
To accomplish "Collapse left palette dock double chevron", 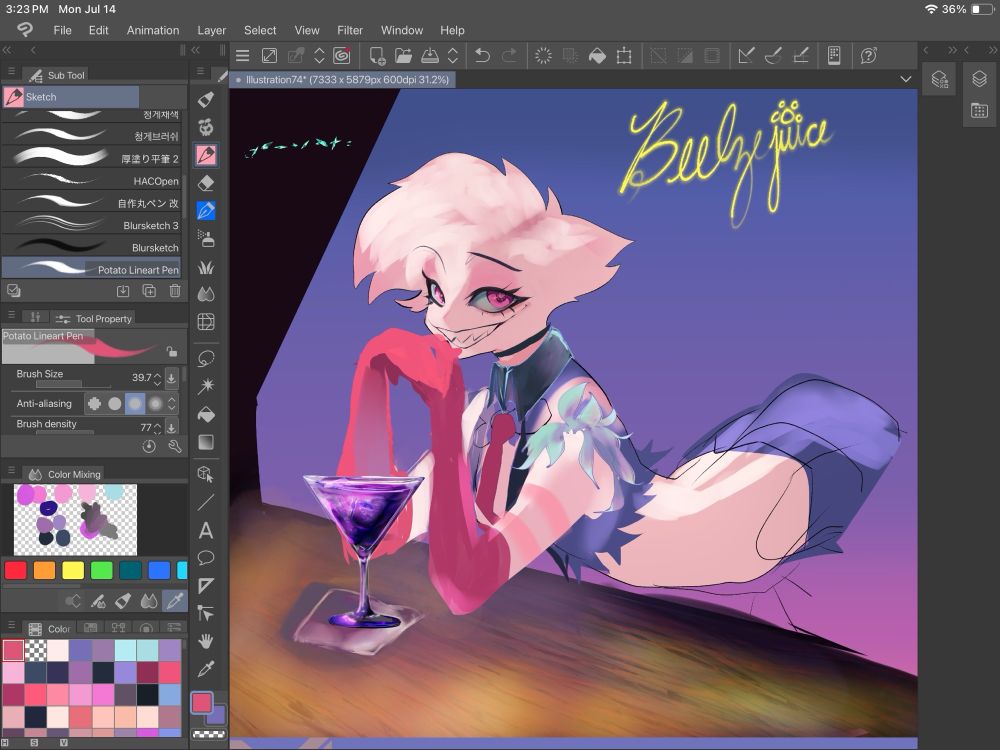I will tap(7, 50).
